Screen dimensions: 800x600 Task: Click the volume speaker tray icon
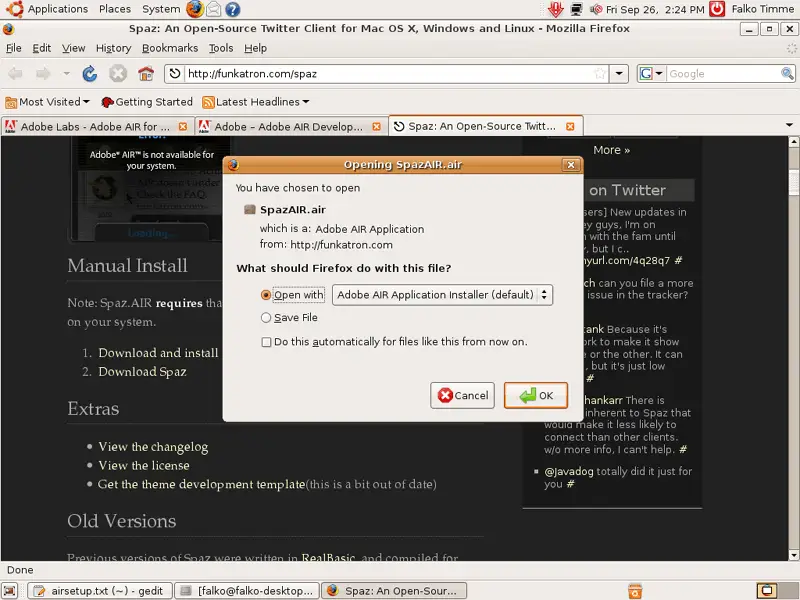[x=596, y=9]
